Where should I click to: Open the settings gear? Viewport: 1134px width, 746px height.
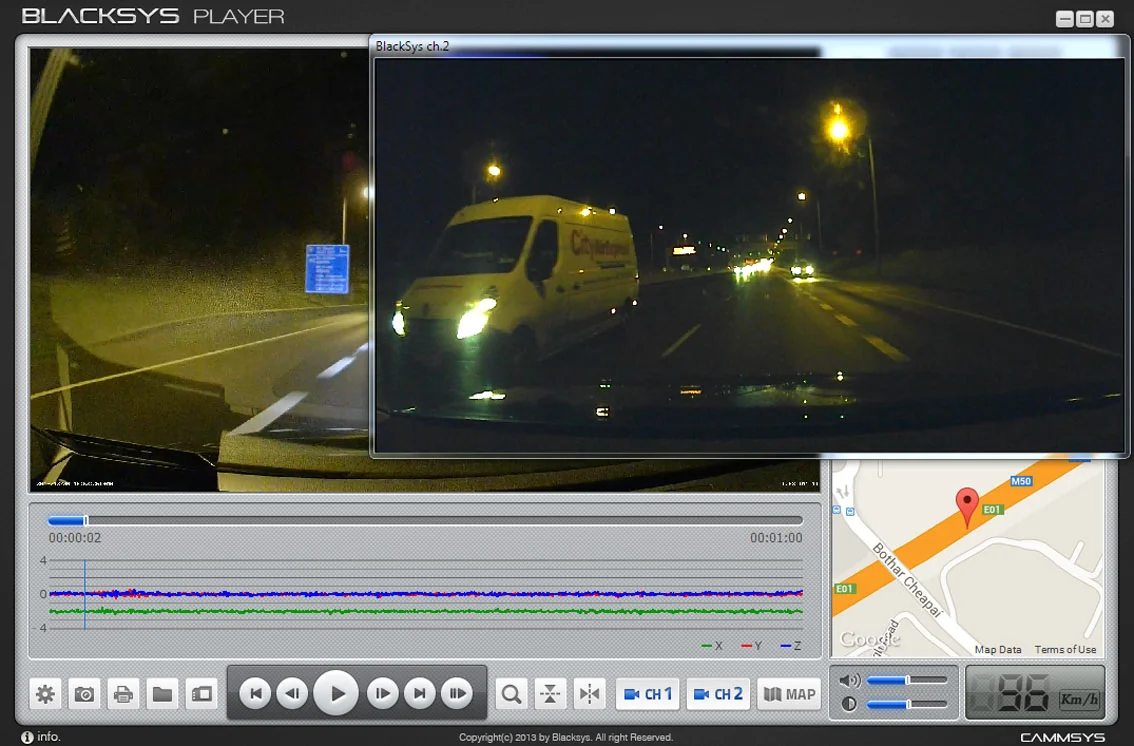46,695
